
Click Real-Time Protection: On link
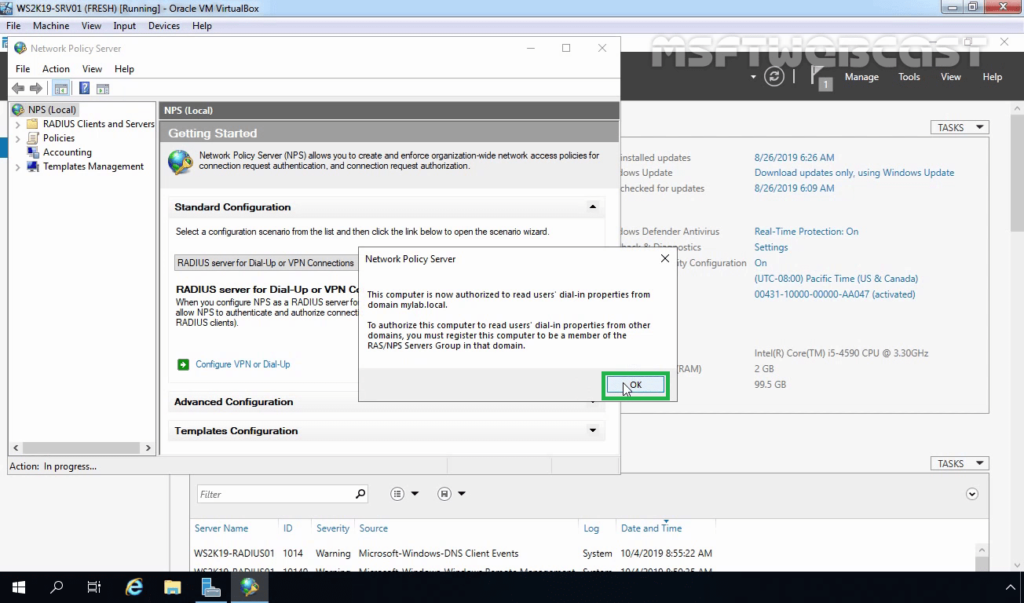point(806,231)
